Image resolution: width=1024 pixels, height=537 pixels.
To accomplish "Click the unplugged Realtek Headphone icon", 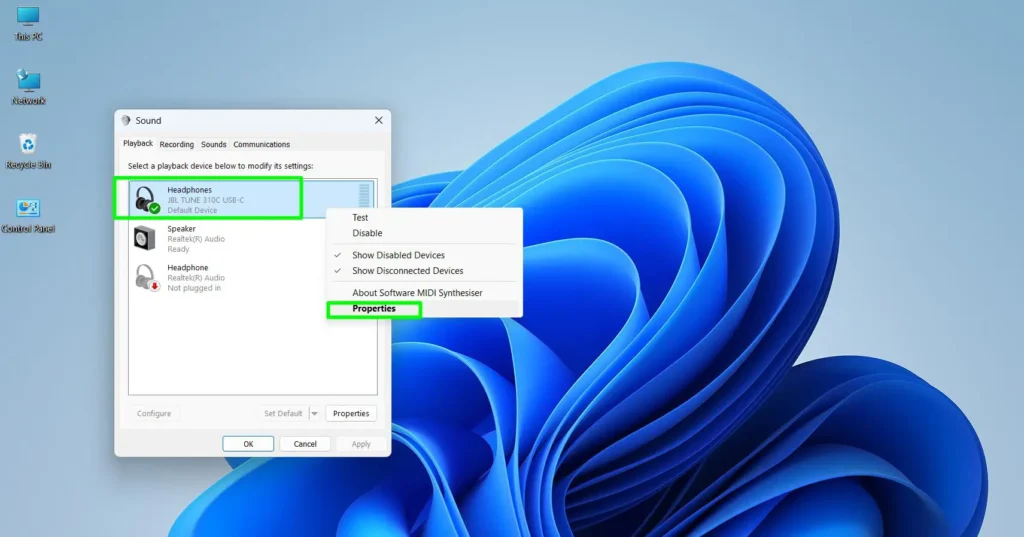I will pyautogui.click(x=146, y=277).
